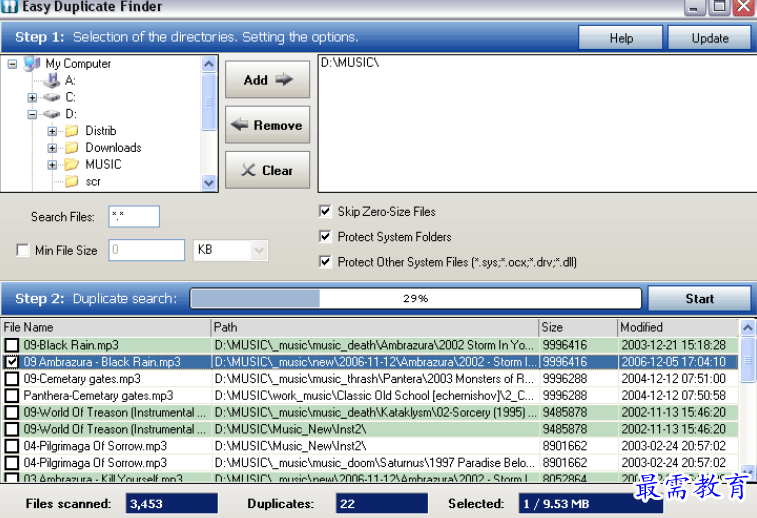Remove folder from the search list

point(267,125)
